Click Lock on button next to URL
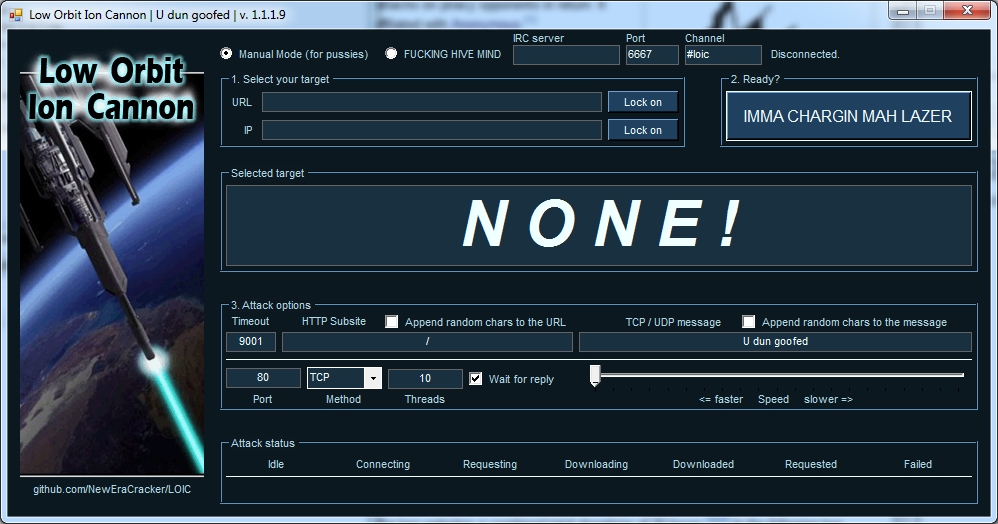This screenshot has height=524, width=998. pyautogui.click(x=642, y=102)
